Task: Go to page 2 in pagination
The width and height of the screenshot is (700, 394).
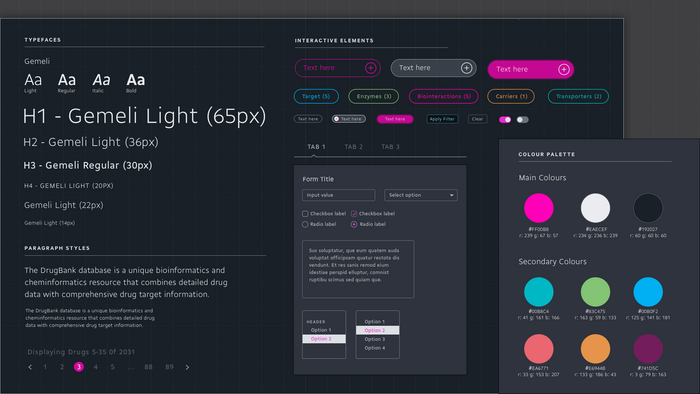Action: pyautogui.click(x=62, y=367)
